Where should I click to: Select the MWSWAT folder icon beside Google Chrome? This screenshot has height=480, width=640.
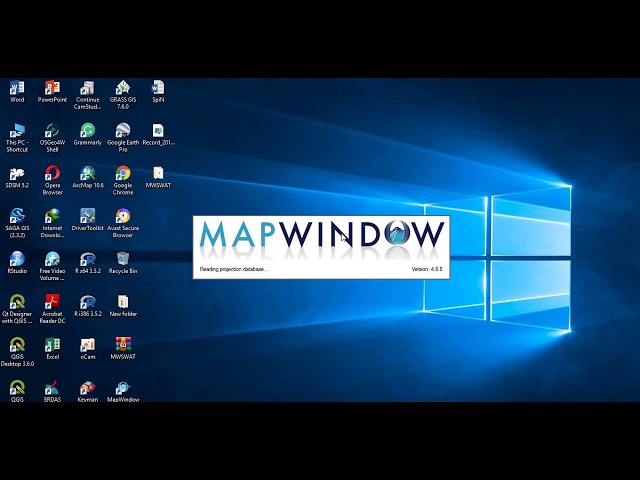(x=158, y=177)
